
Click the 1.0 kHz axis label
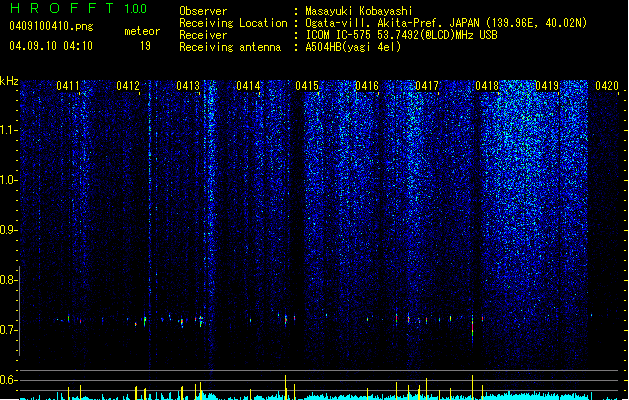(x=8, y=180)
